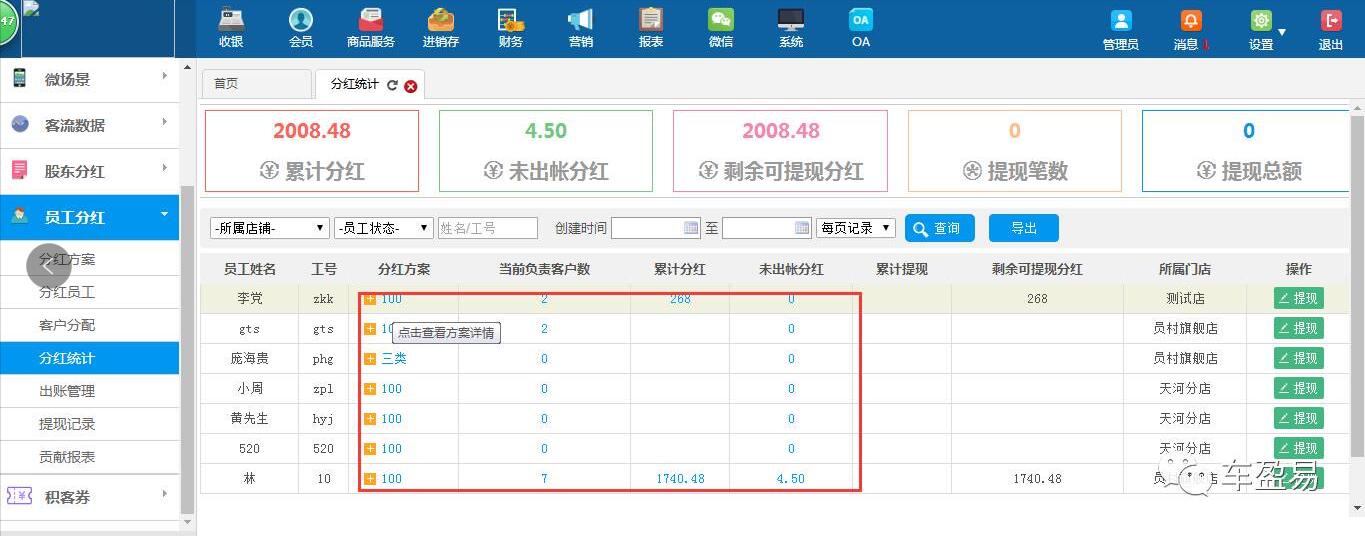Open customer count 7 for 林
Image resolution: width=1365 pixels, height=536 pixels.
(544, 479)
